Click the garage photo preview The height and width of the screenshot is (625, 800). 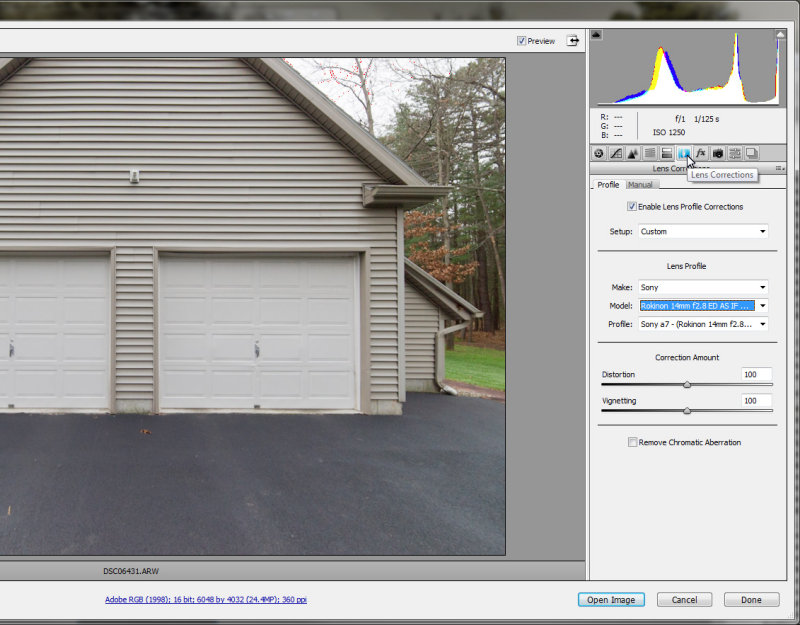(x=253, y=306)
